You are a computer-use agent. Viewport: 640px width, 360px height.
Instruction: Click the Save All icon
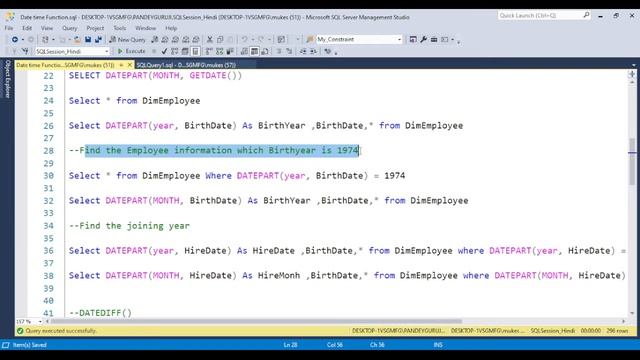(x=98, y=40)
